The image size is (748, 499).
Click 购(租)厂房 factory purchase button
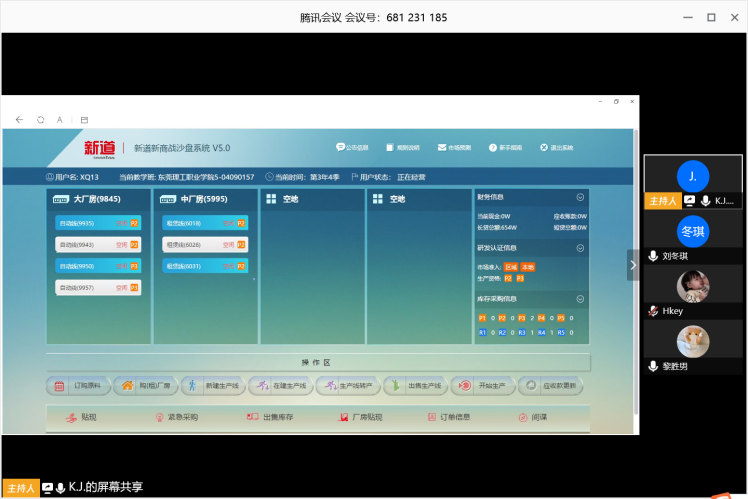point(144,386)
